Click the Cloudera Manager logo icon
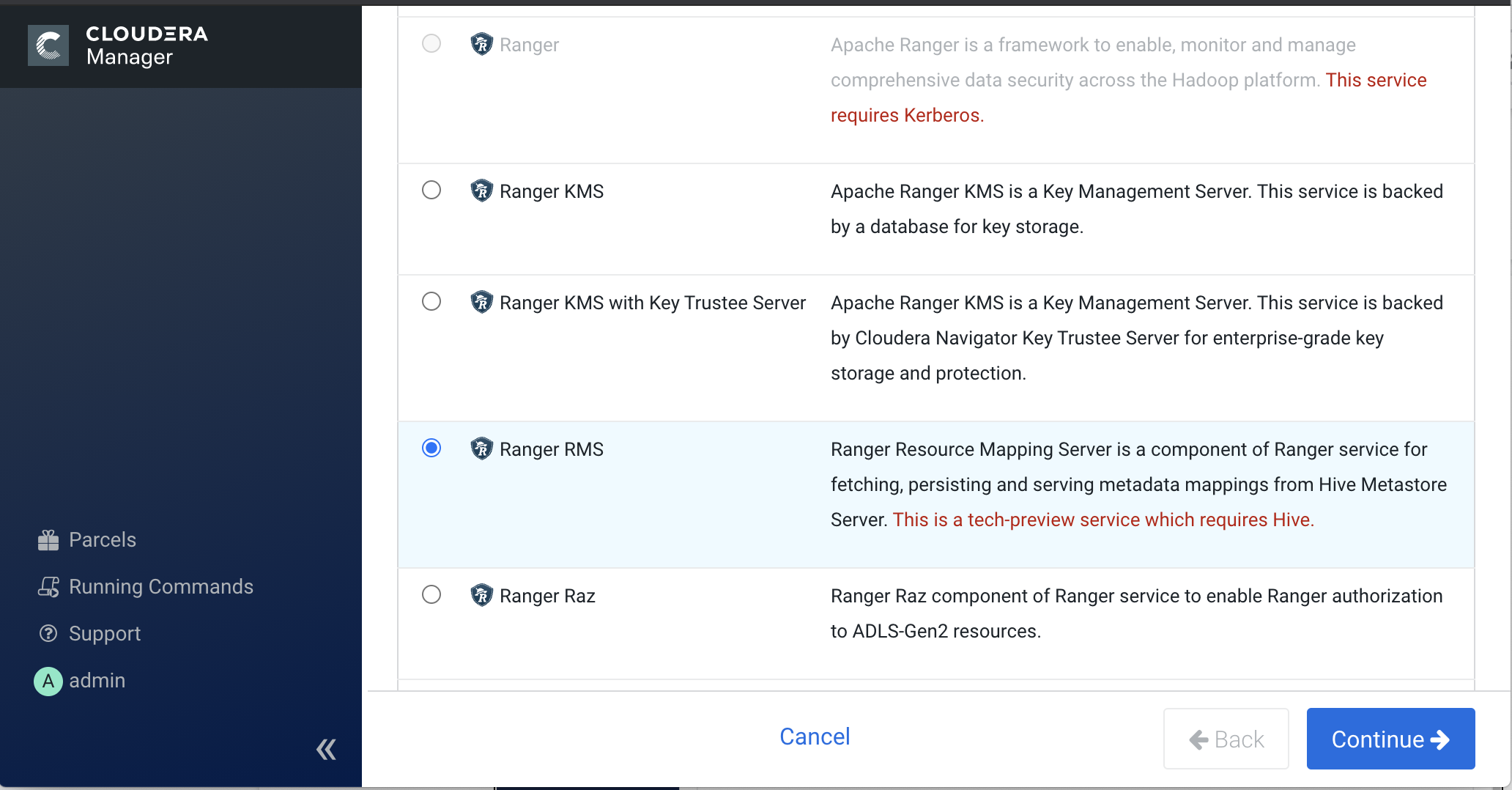 pyautogui.click(x=48, y=45)
